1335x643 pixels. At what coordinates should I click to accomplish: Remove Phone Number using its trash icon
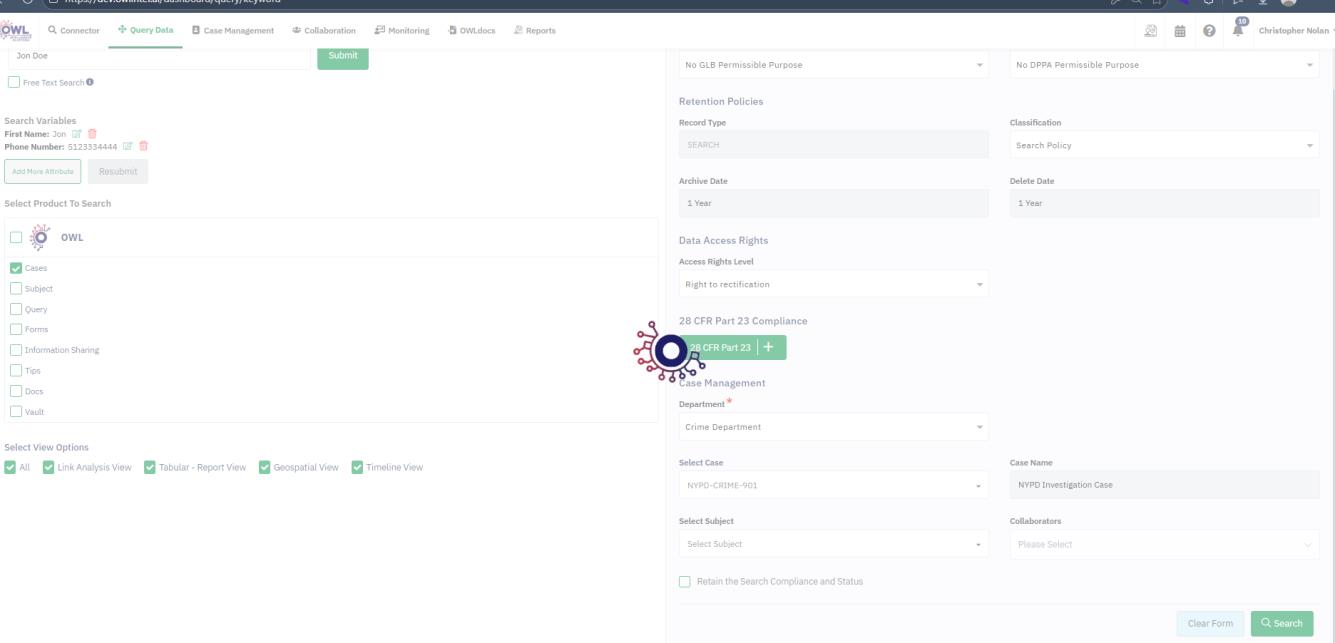click(143, 146)
